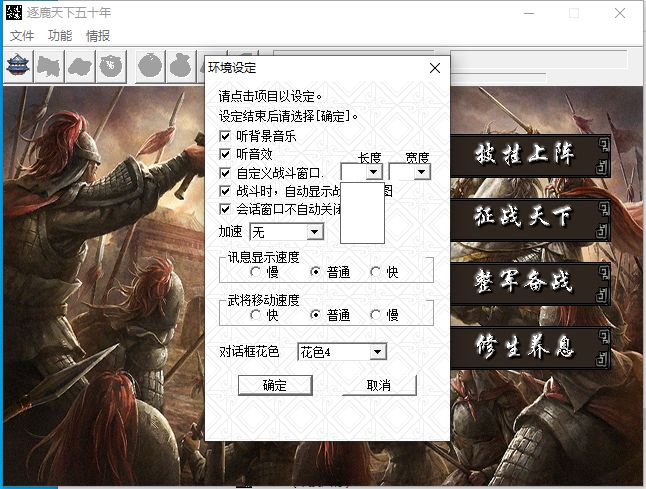
Task: Click the grayed round fruit toolbar icon
Action: (x=149, y=66)
